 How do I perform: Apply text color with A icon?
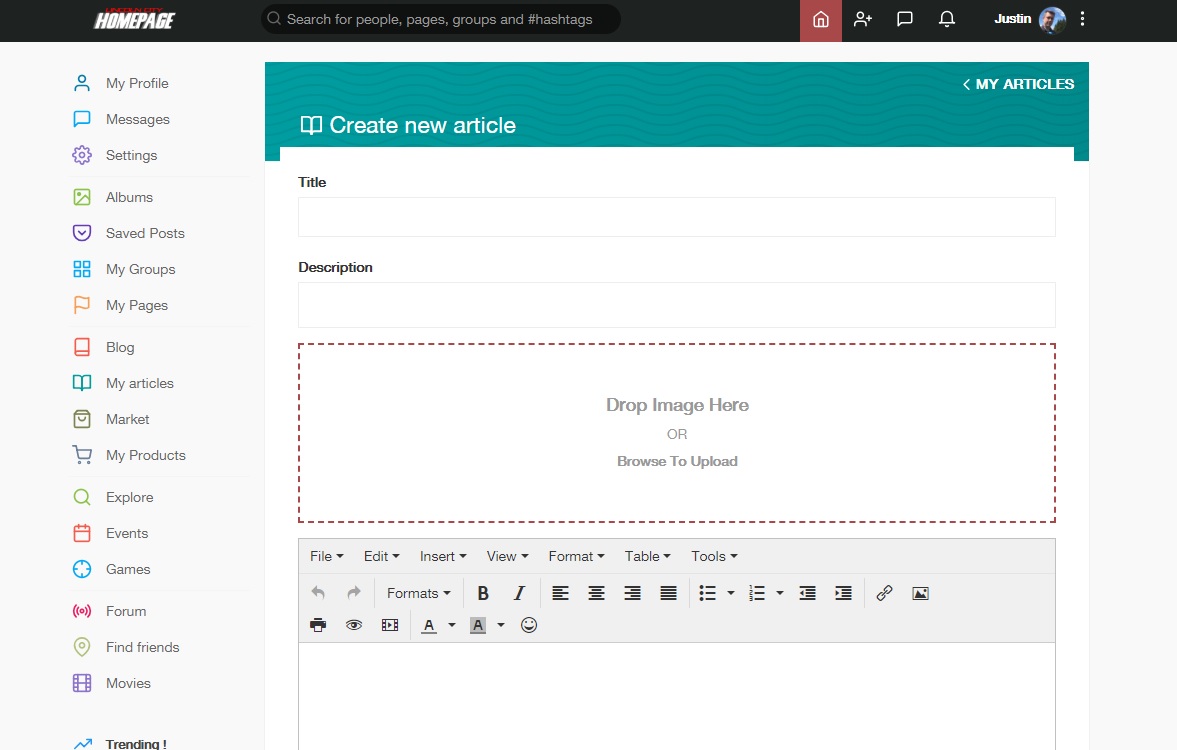point(429,625)
